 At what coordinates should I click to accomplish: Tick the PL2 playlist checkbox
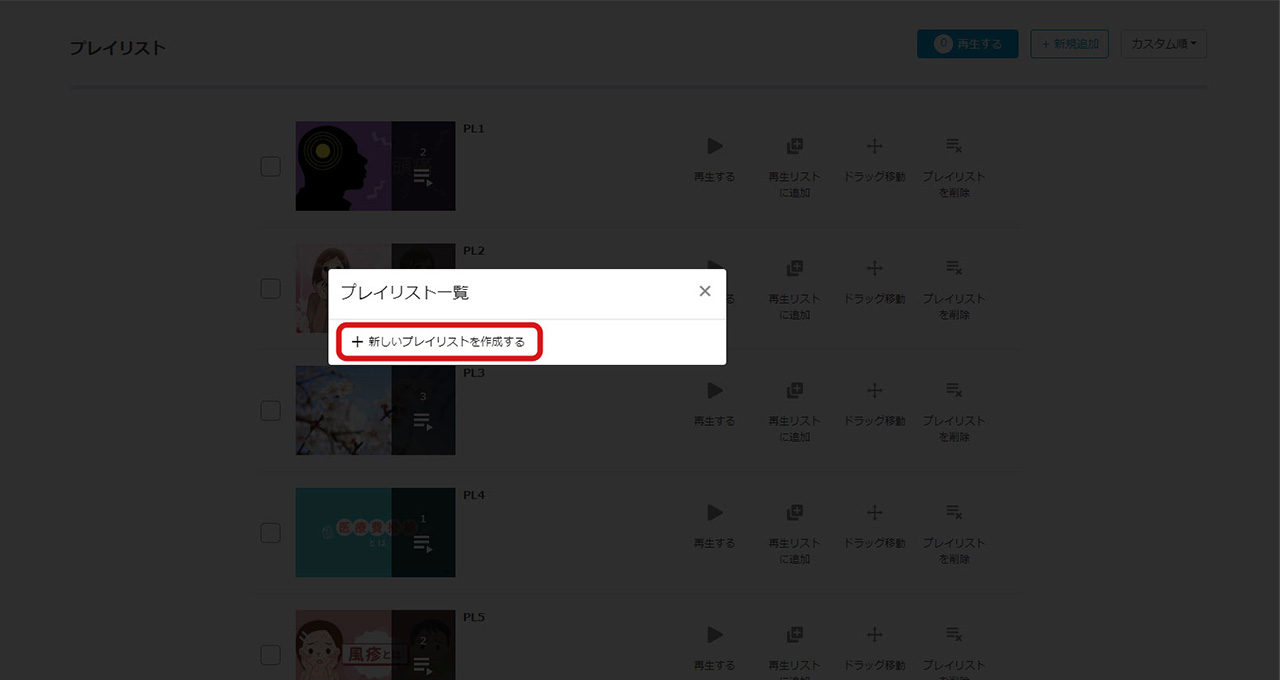click(270, 288)
